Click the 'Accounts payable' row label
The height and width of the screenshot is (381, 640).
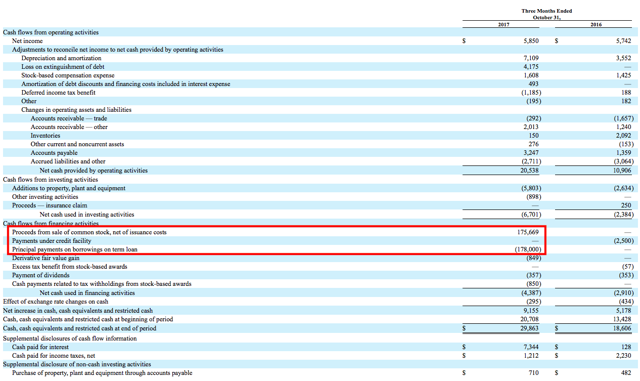point(54,153)
